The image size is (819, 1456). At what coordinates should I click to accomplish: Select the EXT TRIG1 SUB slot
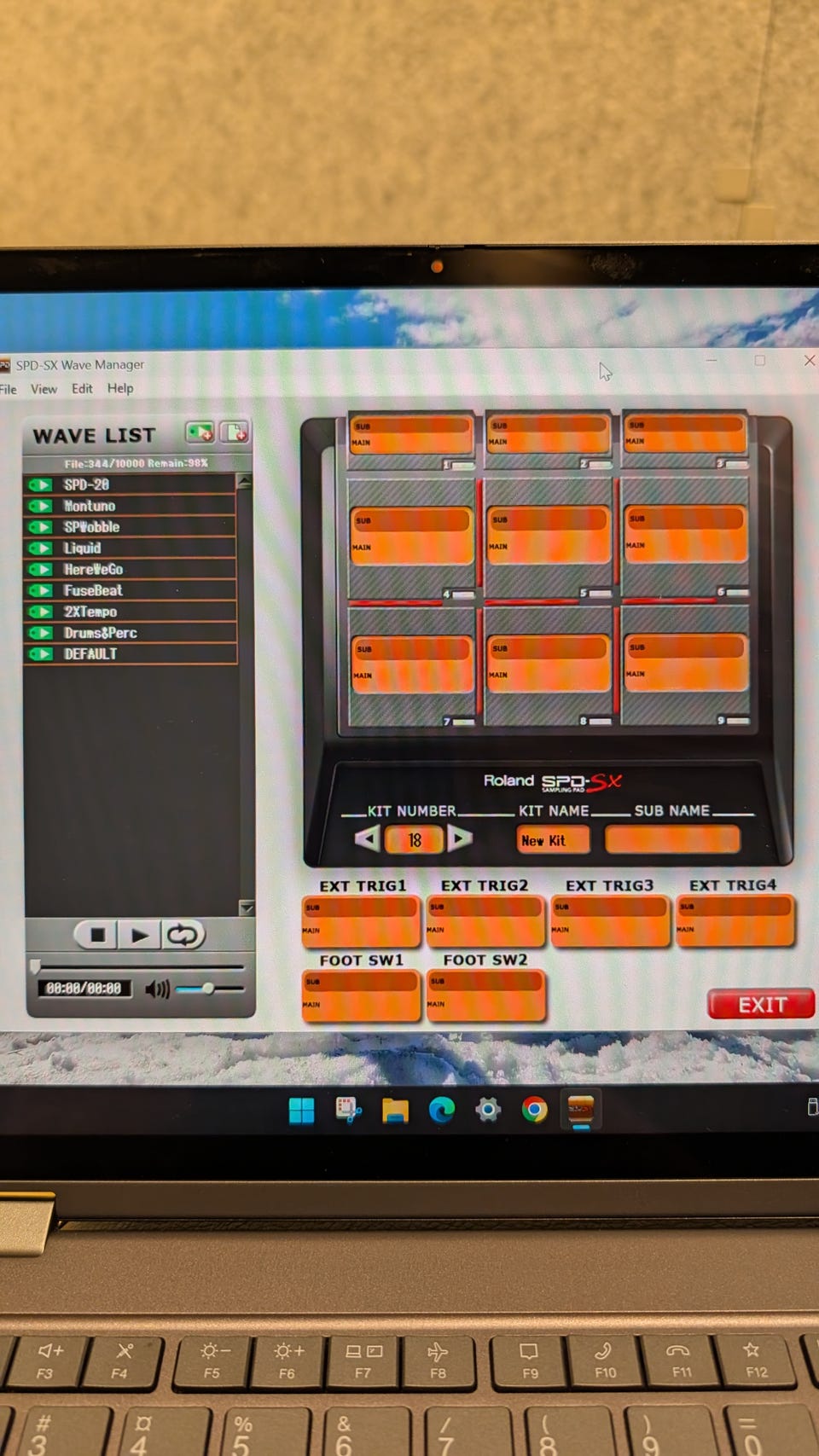click(x=360, y=908)
